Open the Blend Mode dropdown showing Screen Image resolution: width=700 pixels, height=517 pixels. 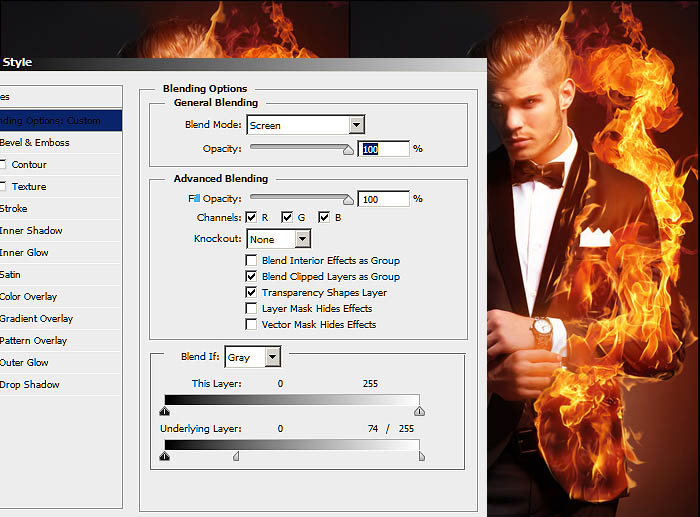pyautogui.click(x=305, y=125)
